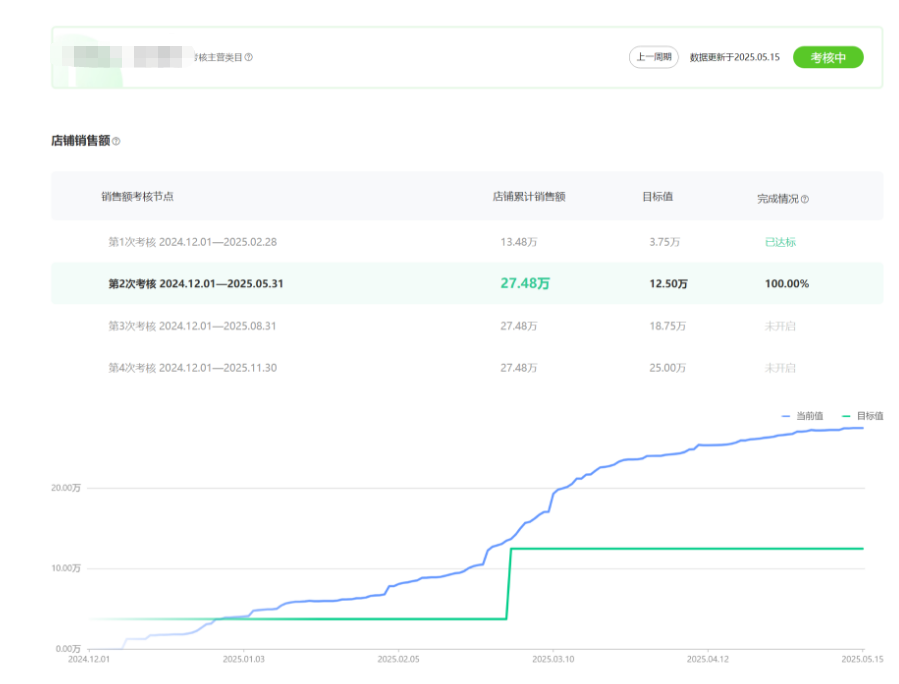Click the green 27.48万 cumulative sales value

(x=525, y=284)
